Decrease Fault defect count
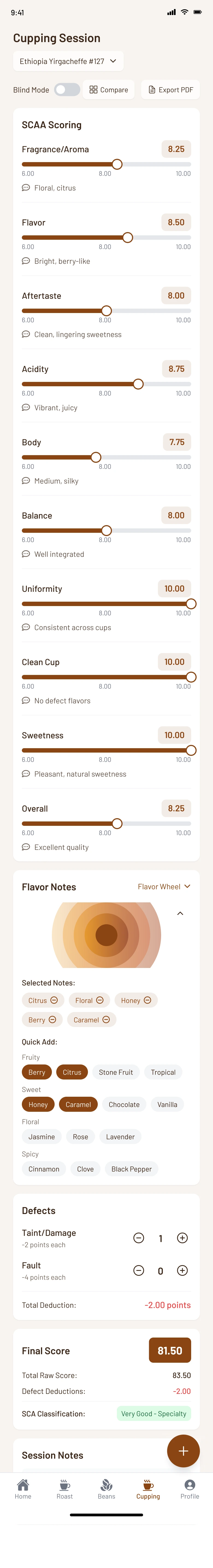The image size is (213, 1568). click(139, 1270)
